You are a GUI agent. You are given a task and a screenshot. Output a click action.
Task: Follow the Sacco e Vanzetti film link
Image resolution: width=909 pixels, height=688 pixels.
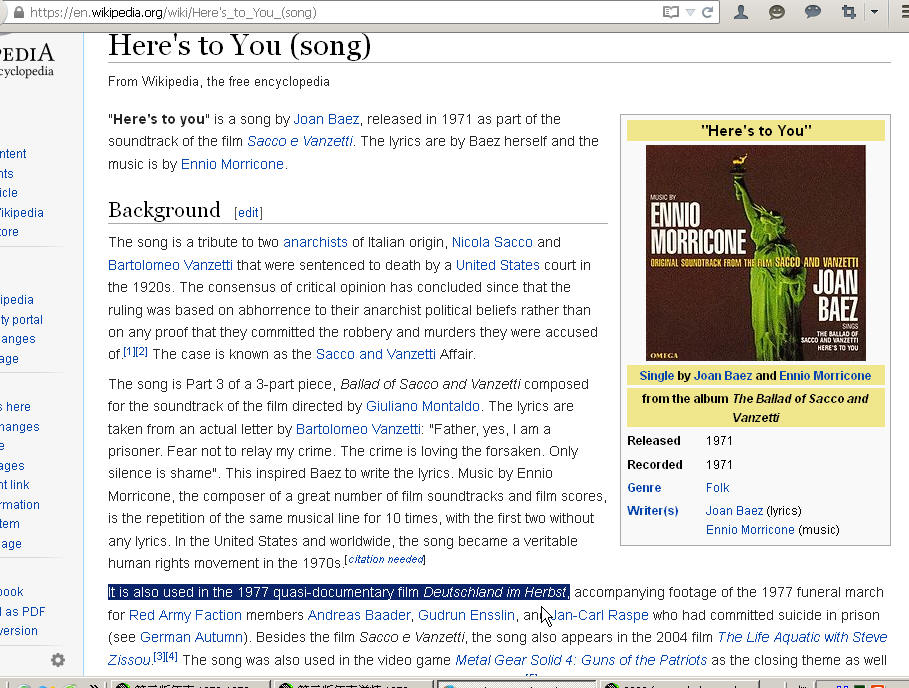pyautogui.click(x=300, y=141)
